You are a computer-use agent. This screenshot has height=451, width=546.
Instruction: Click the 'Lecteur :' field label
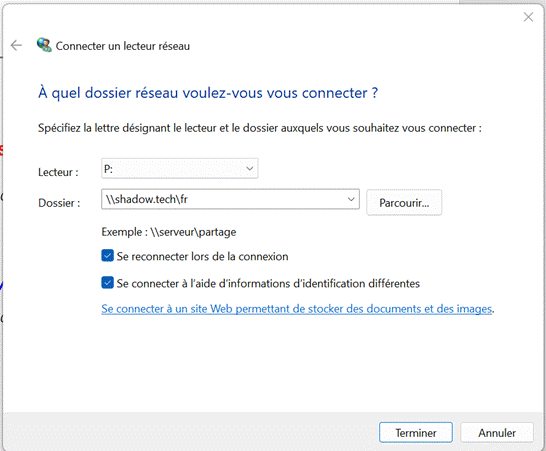tap(58, 172)
